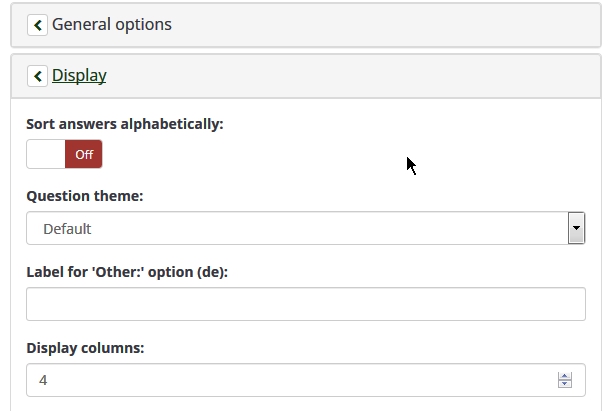The width and height of the screenshot is (615, 411).
Task: Increase Display columns with up arrow
Action: tap(565, 375)
